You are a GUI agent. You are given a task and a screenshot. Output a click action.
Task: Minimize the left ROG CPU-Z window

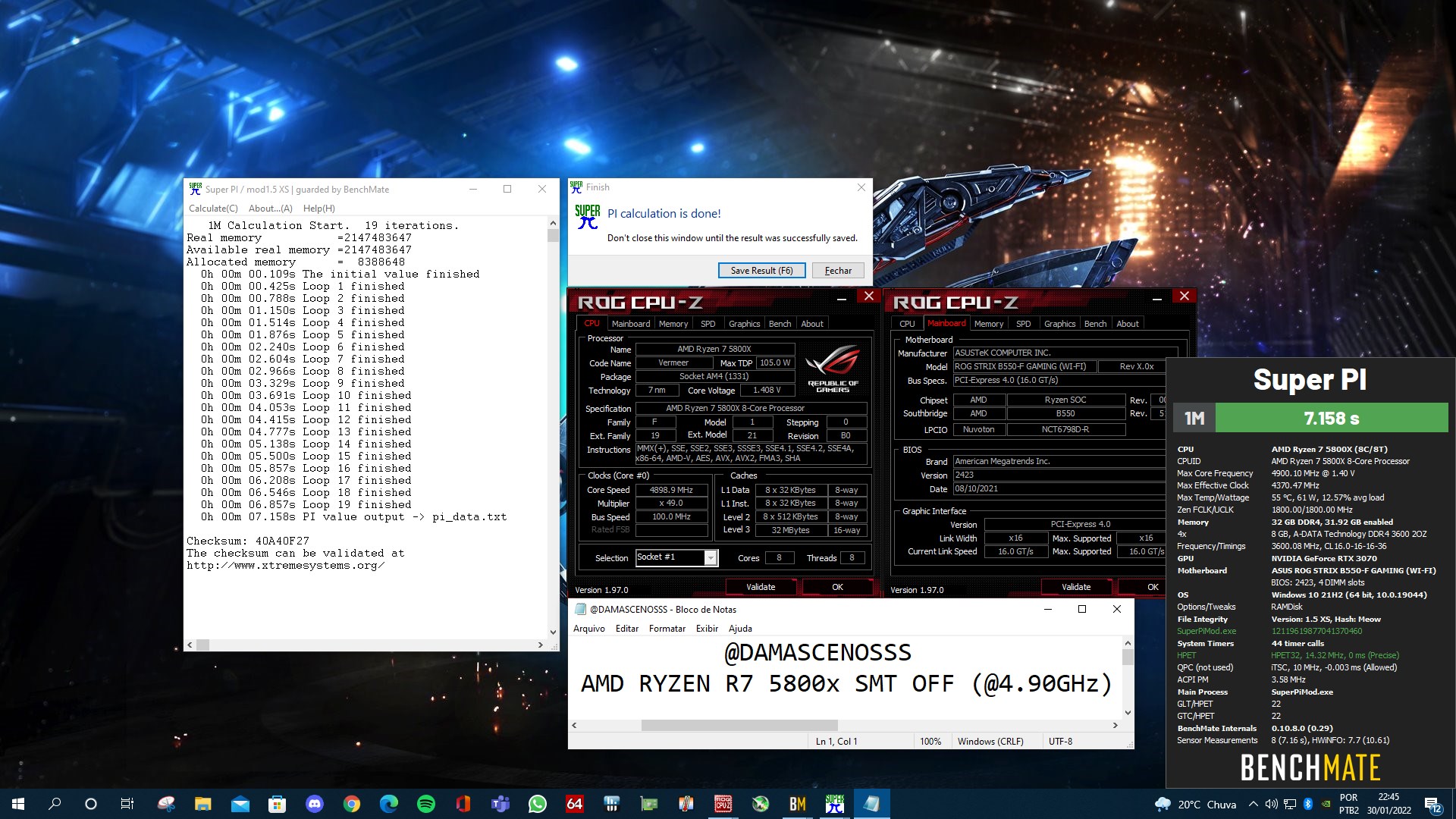click(842, 299)
